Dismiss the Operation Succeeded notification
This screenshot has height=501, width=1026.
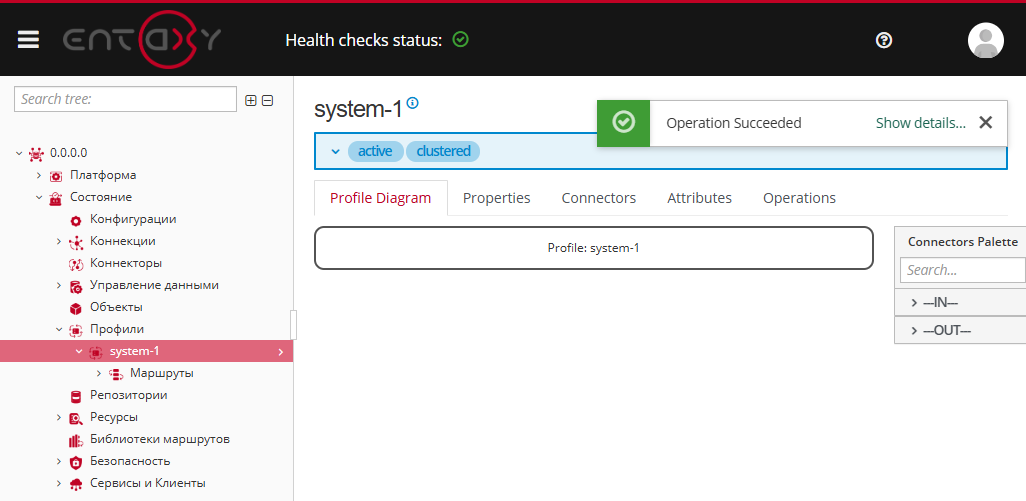click(x=985, y=122)
